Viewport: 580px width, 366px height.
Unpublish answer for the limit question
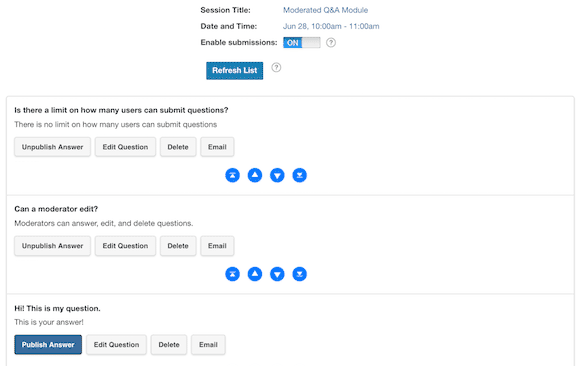point(53,147)
